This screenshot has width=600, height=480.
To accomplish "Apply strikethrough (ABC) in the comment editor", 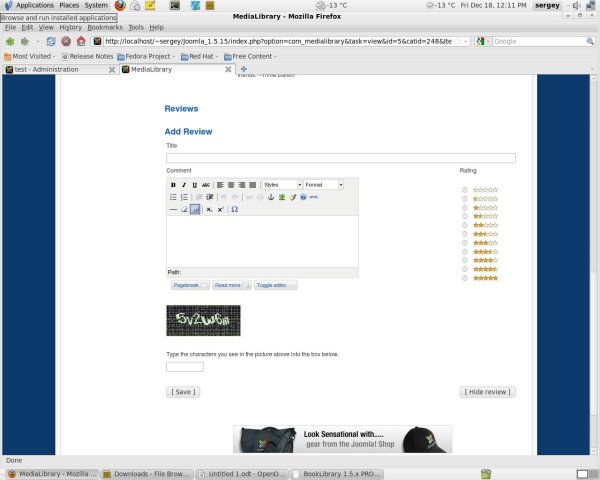I will pos(206,185).
